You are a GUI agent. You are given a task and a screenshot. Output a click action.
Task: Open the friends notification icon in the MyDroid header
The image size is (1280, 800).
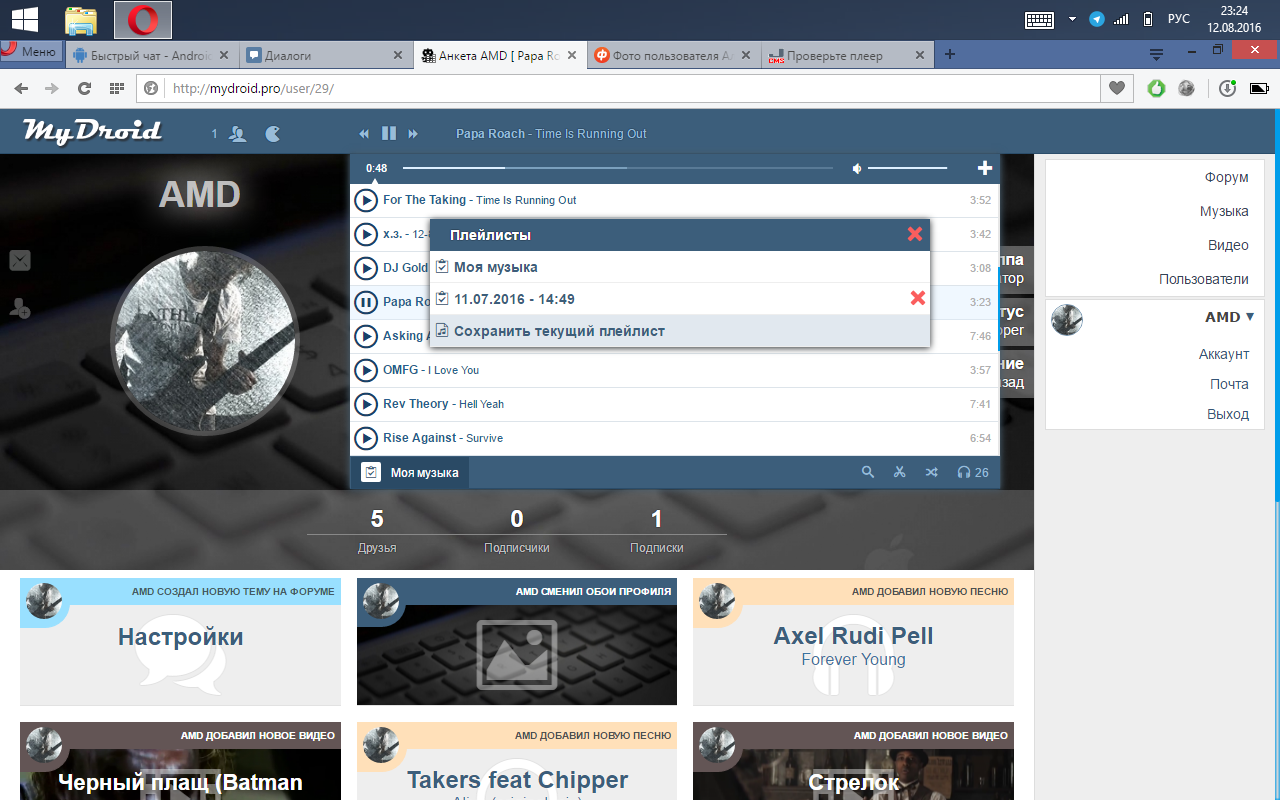pos(237,133)
